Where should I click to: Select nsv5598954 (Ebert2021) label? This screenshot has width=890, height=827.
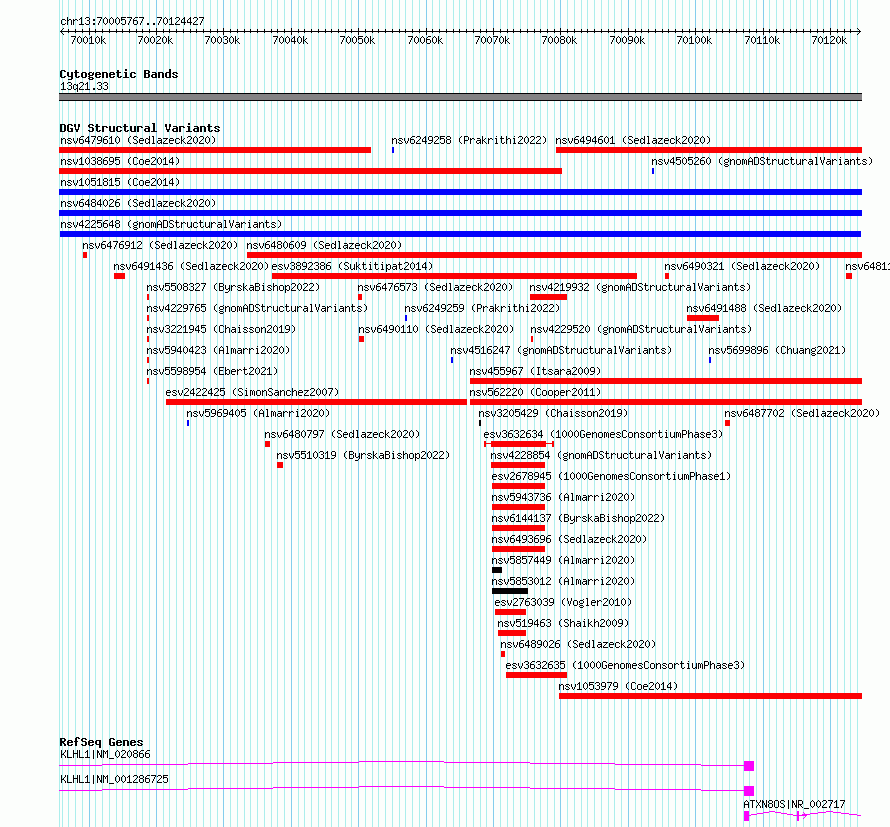212,371
